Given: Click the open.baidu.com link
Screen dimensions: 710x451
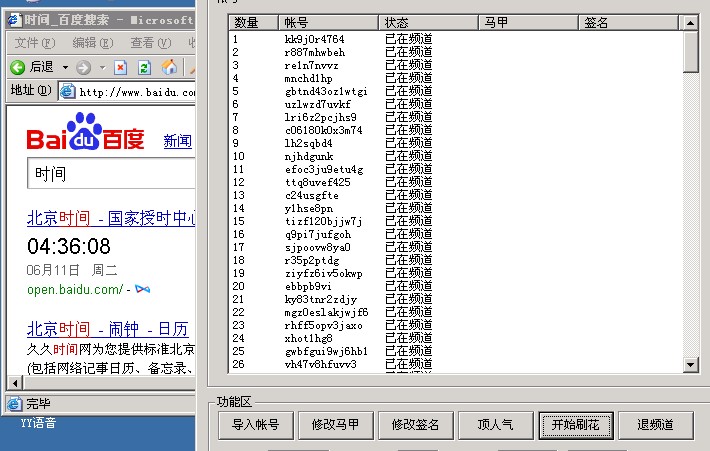Looking at the screenshot, I should [75, 289].
